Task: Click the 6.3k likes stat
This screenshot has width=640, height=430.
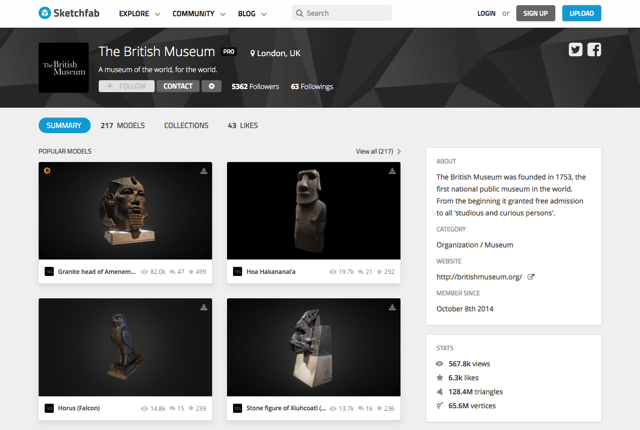Action: [x=463, y=378]
